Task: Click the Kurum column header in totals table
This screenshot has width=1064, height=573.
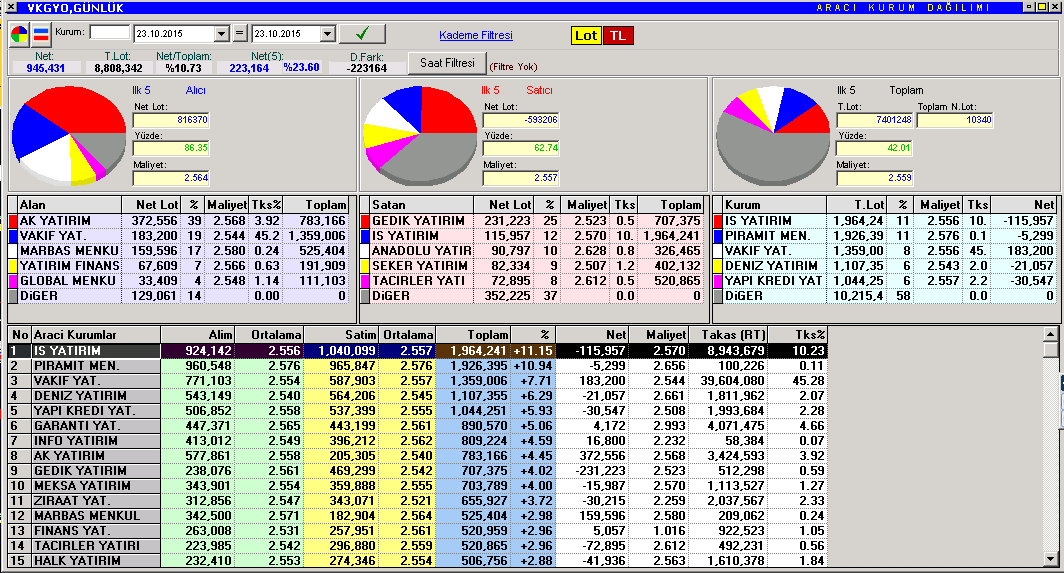Action: [x=774, y=205]
